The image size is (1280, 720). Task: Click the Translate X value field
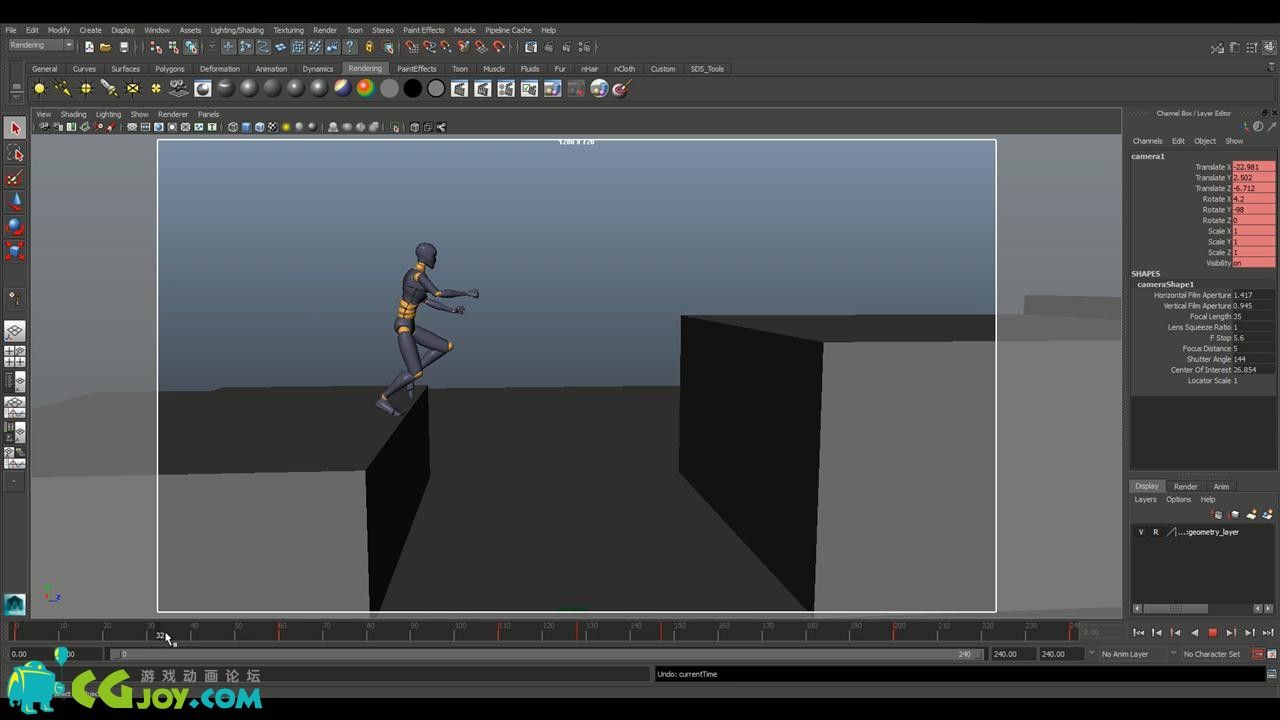(1254, 167)
